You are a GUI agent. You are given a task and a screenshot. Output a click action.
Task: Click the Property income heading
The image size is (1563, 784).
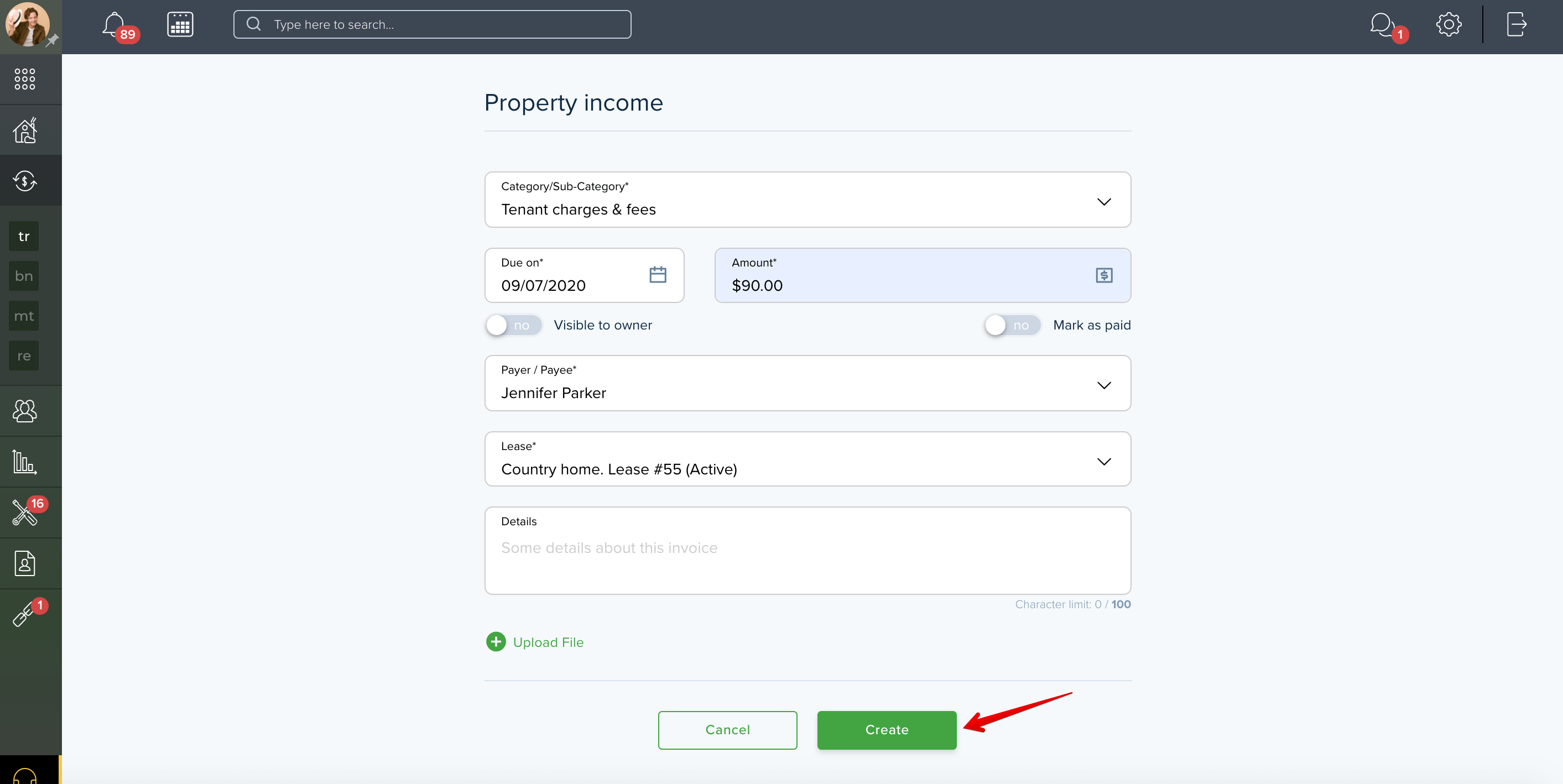pyautogui.click(x=574, y=102)
